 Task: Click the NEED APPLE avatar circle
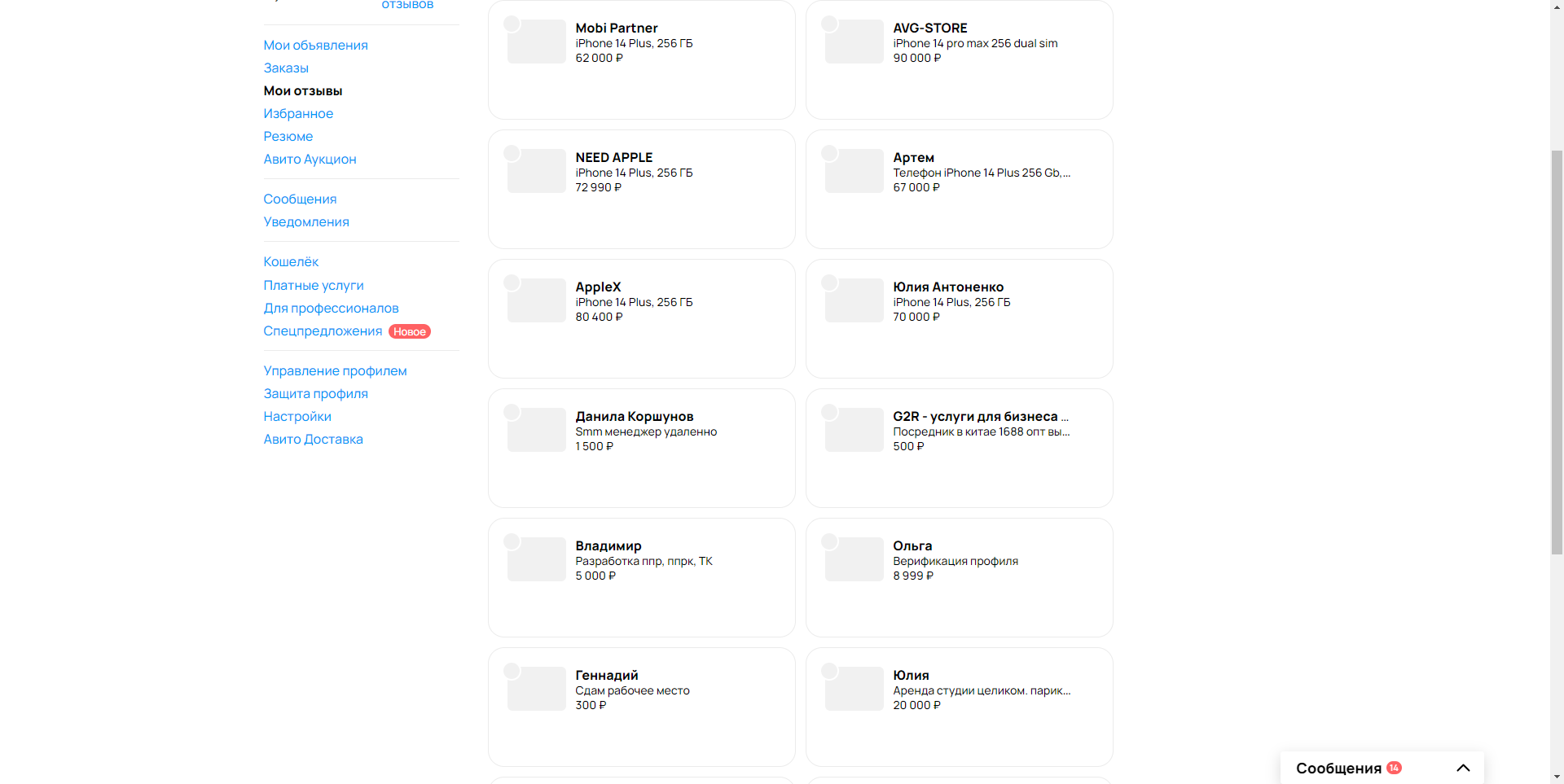click(512, 153)
